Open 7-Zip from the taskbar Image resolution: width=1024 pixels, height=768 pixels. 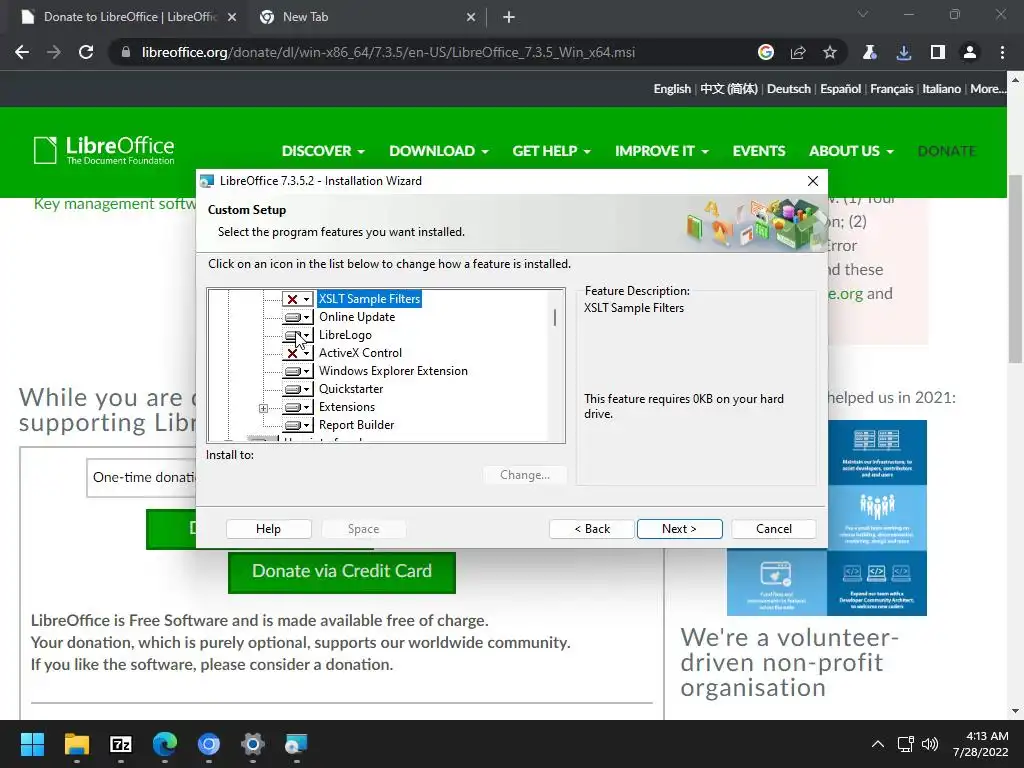[121, 744]
